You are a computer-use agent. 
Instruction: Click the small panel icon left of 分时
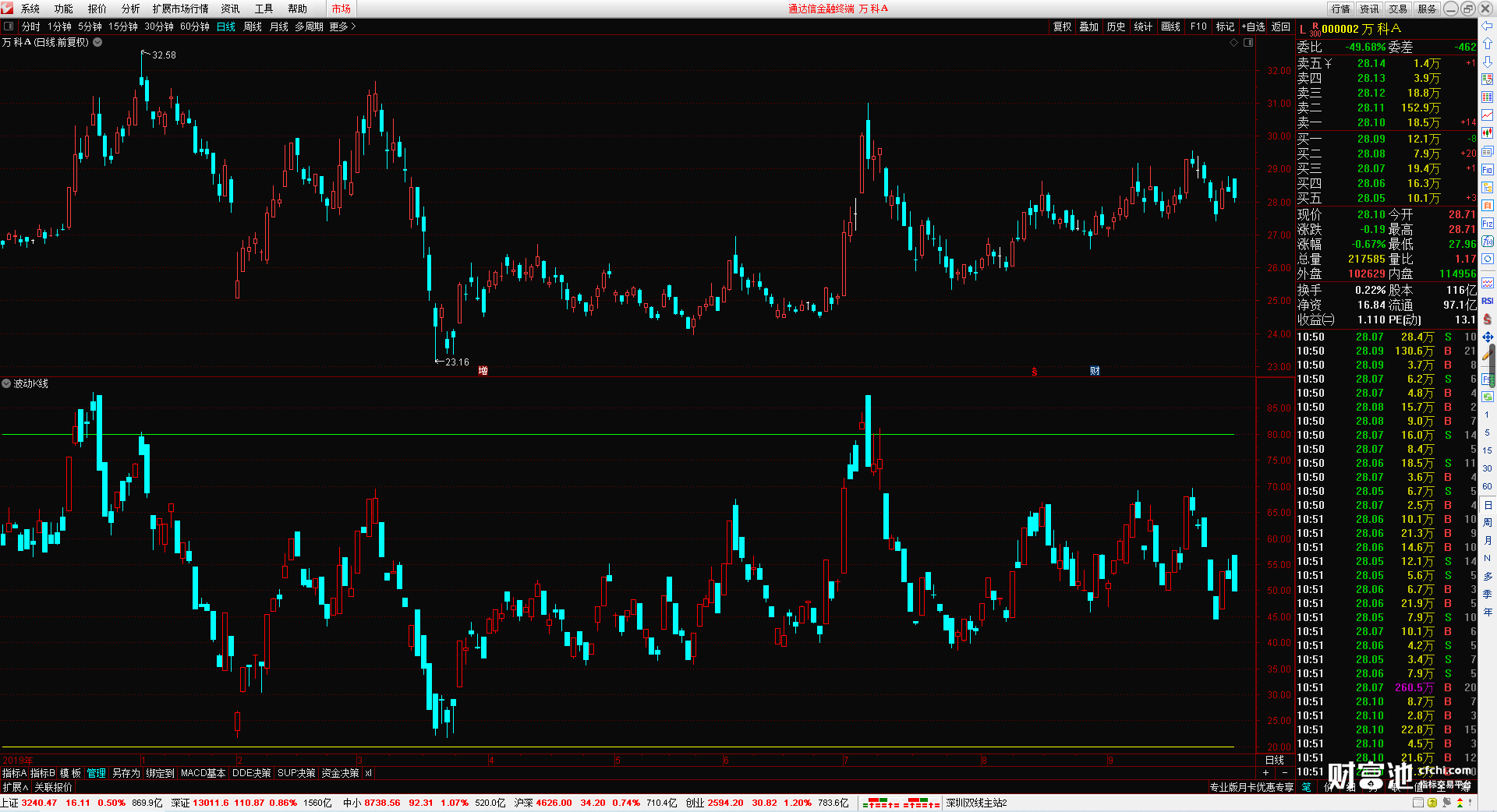click(9, 26)
